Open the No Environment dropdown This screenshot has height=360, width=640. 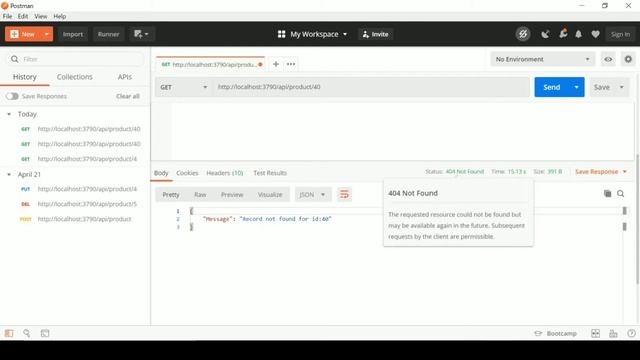pos(542,59)
